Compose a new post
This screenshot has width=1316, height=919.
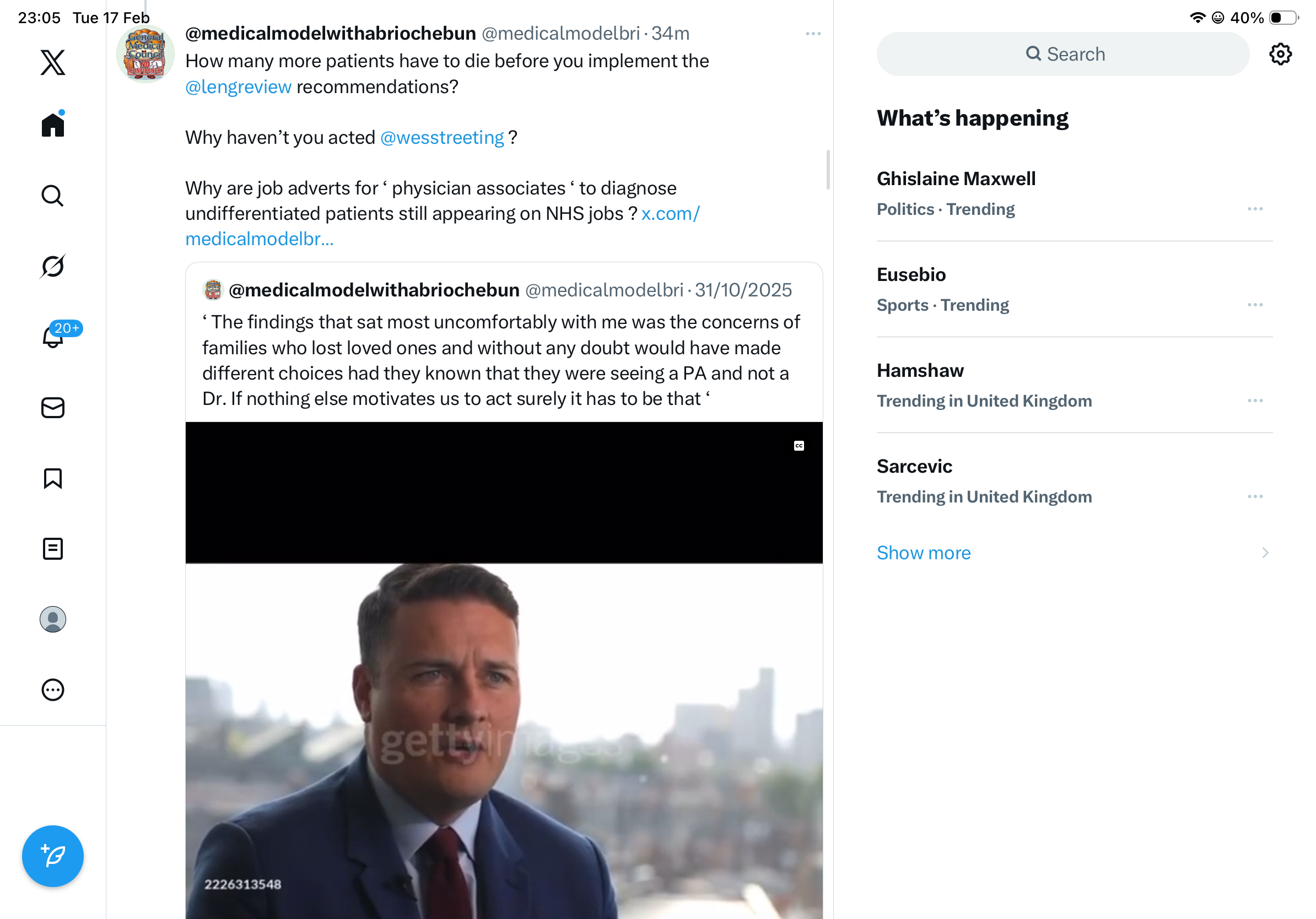(x=53, y=856)
